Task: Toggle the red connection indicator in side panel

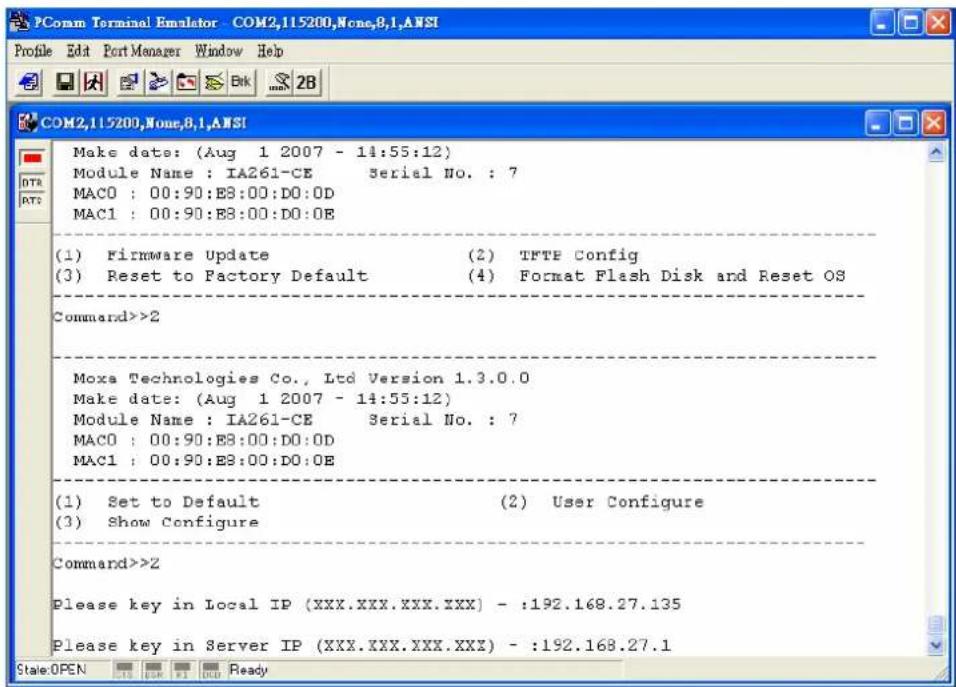Action: [x=32, y=158]
